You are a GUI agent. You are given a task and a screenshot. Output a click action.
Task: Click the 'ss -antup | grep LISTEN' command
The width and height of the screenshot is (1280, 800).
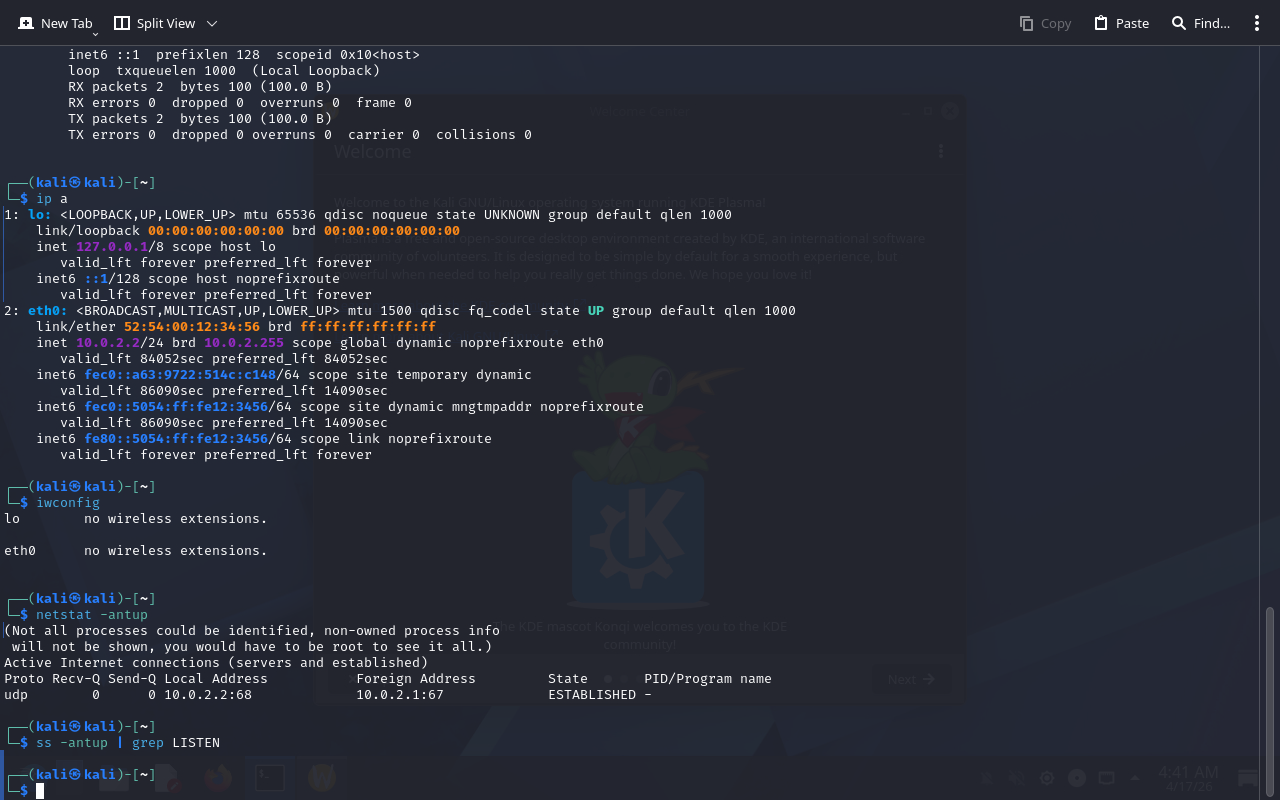pyautogui.click(x=127, y=743)
